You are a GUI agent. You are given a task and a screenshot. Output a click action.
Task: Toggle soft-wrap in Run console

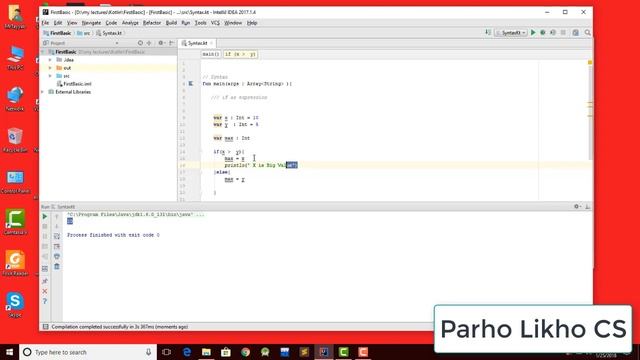tap(57, 236)
